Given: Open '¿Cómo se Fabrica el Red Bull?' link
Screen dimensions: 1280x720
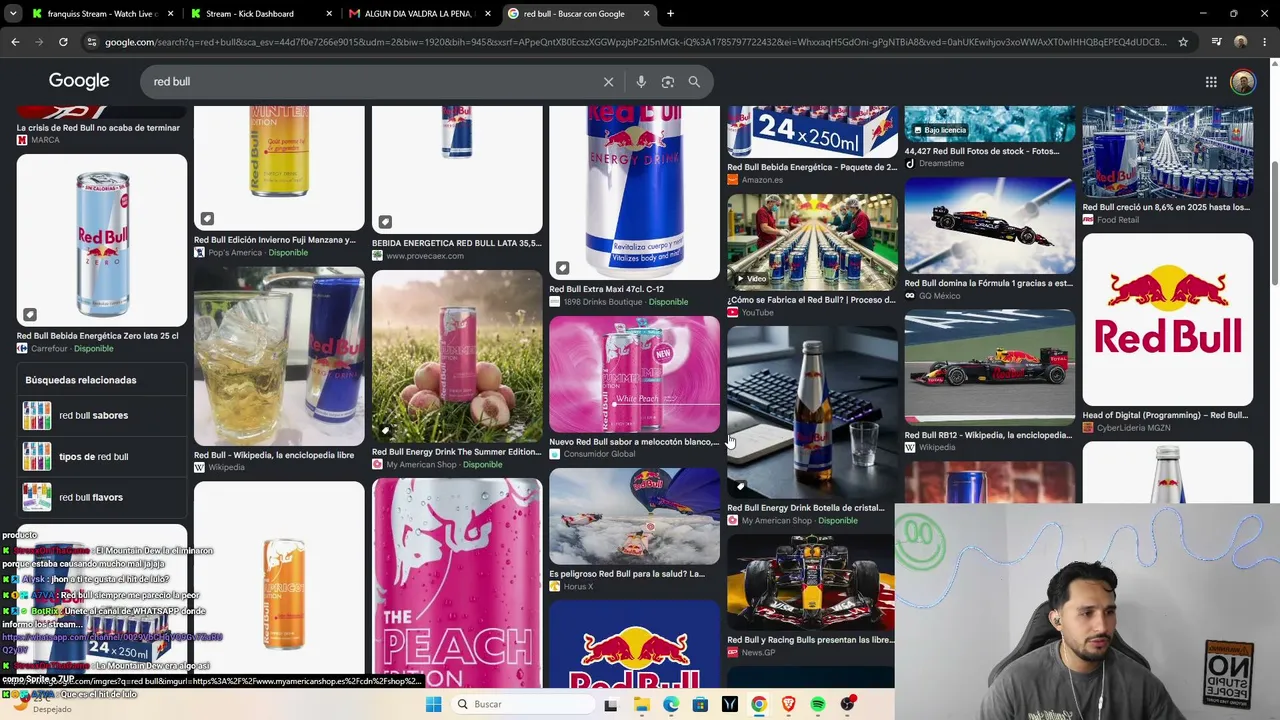Looking at the screenshot, I should coord(812,300).
